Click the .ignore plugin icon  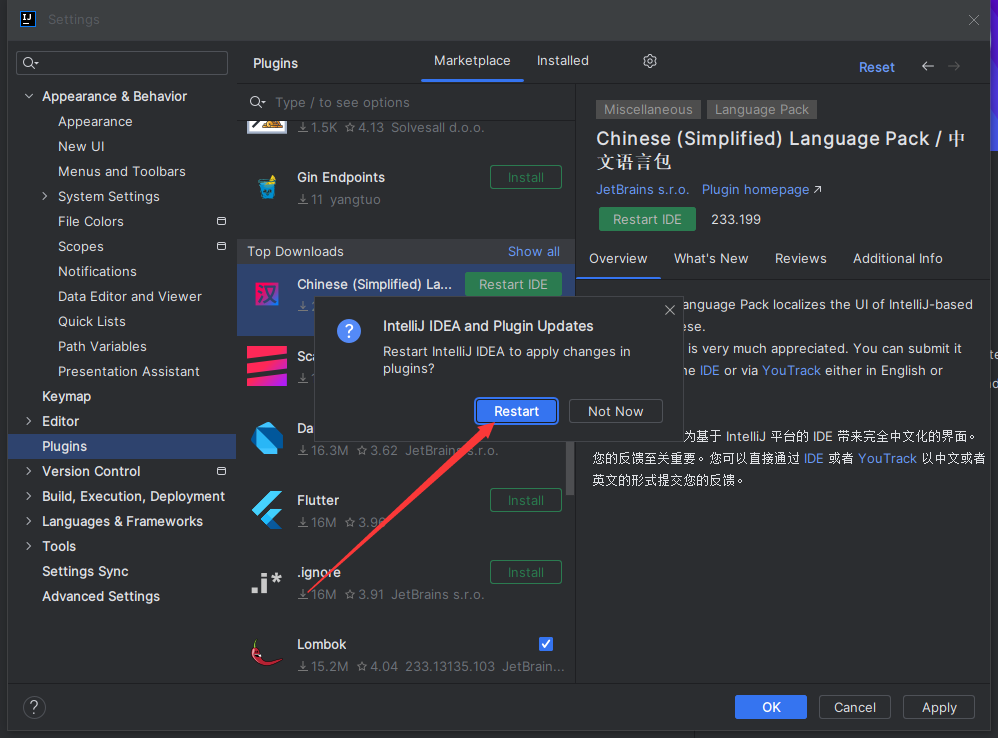pyautogui.click(x=266, y=582)
